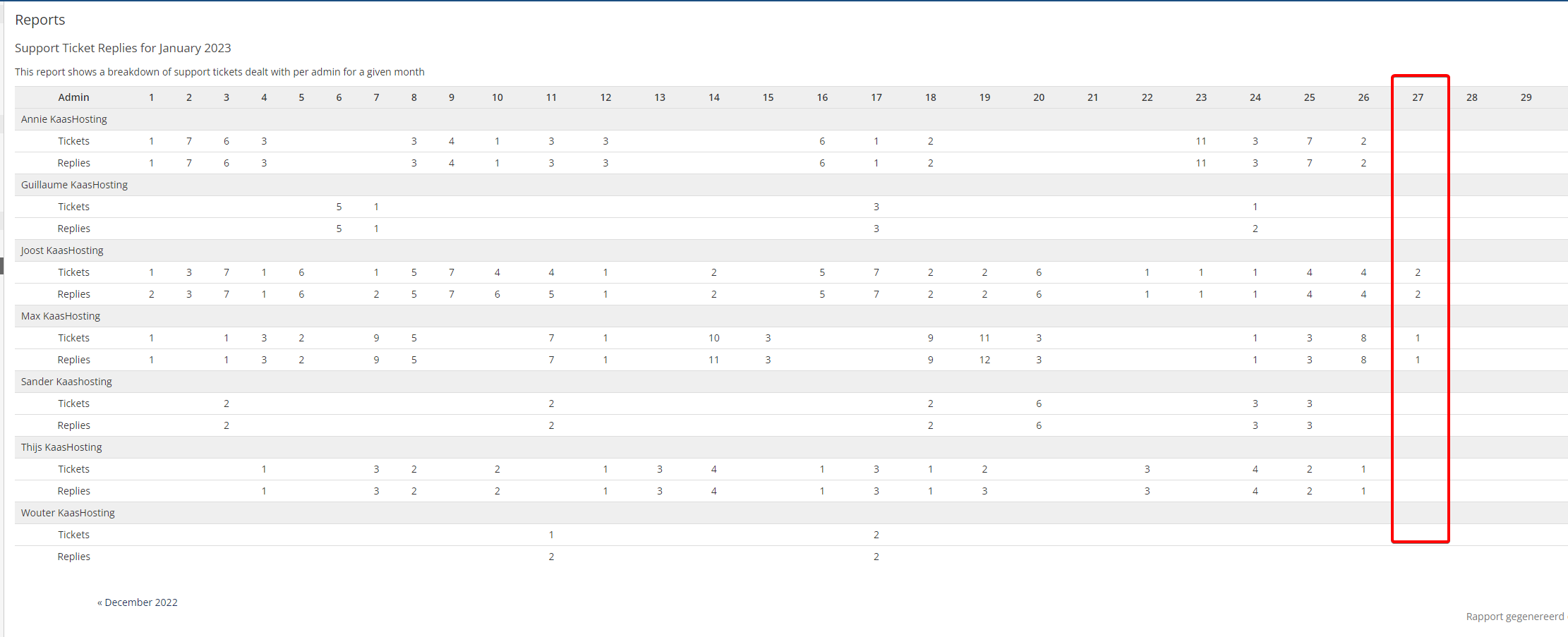Select the day 27 column header
This screenshot has height=637, width=1568.
[x=1418, y=97]
